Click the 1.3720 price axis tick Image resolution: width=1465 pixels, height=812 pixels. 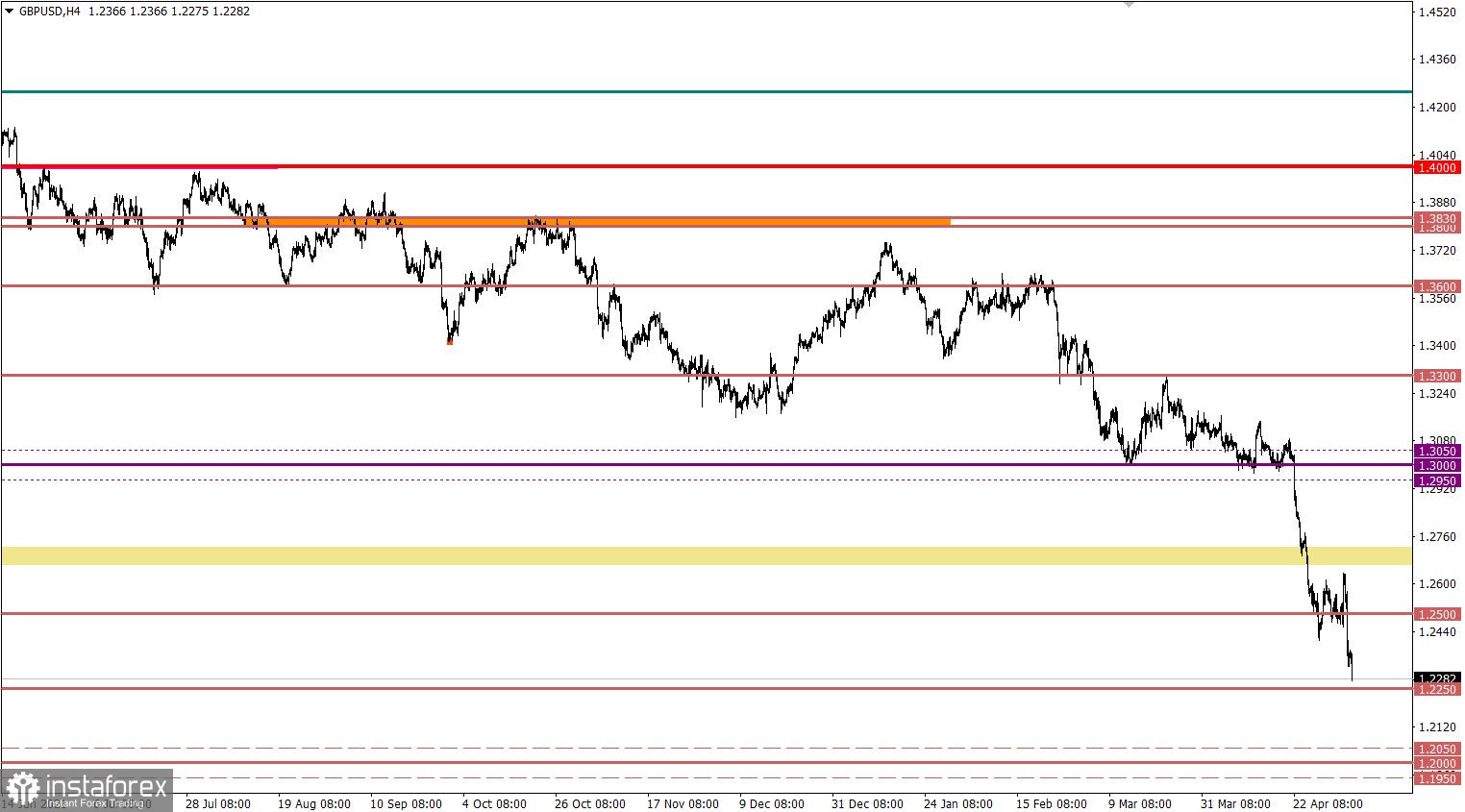1438,251
